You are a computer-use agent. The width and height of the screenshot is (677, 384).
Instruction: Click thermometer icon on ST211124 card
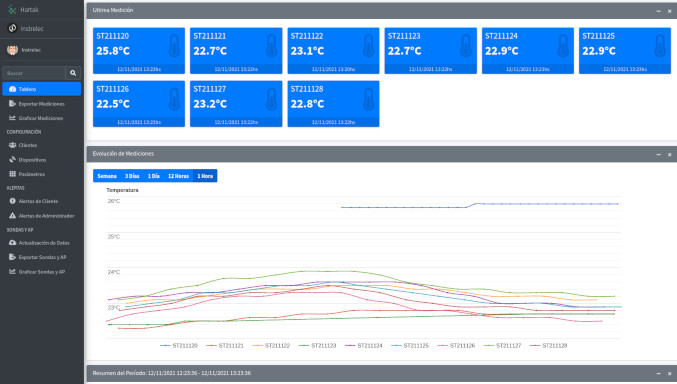[x=563, y=46]
